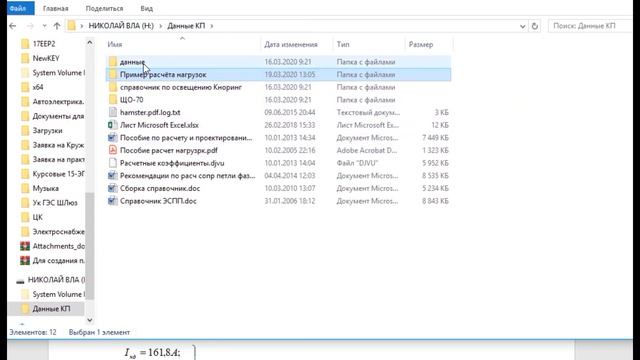Click size cell 8 843 КБ
The image size is (640, 360).
435,201
